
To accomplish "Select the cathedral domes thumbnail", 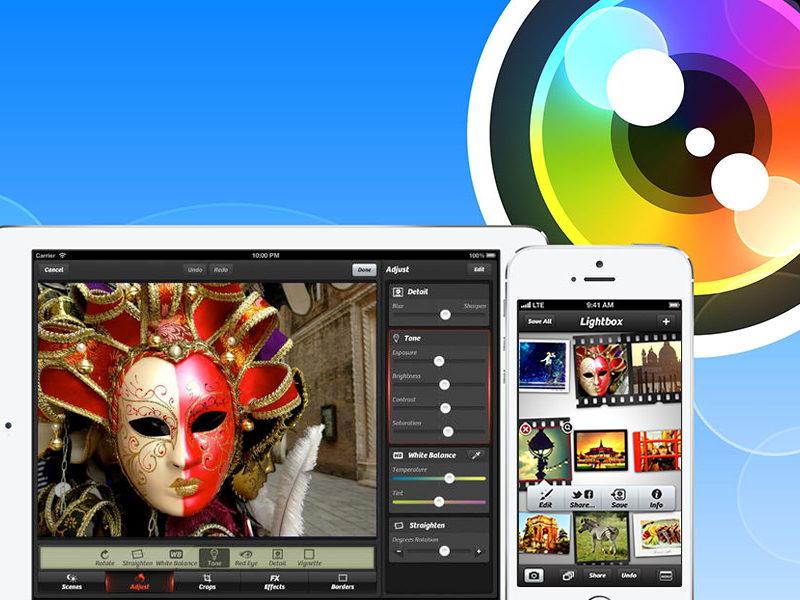I will point(656,367).
